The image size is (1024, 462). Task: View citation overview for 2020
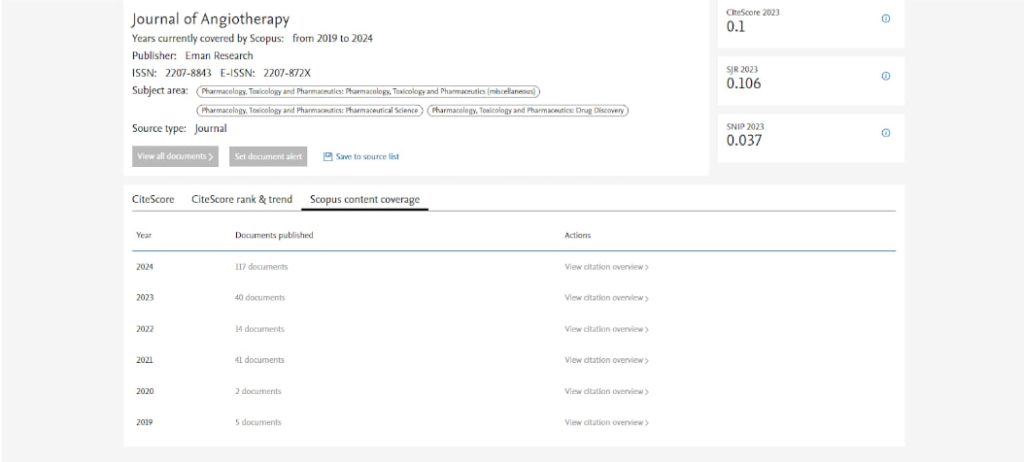606,391
